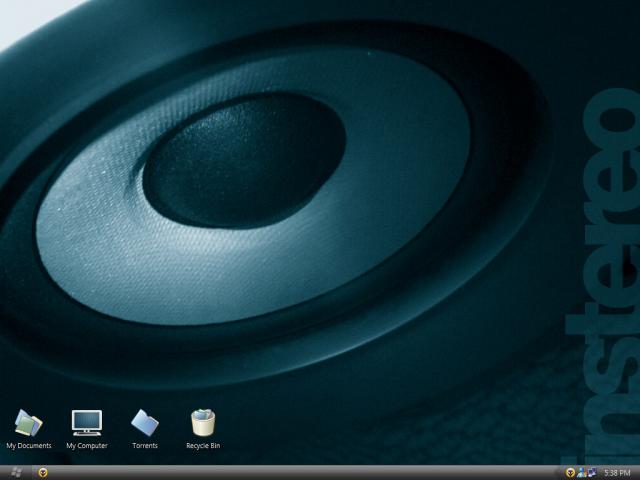This screenshot has width=640, height=480.
Task: Click the 5:38 PM taskbar clock
Action: (x=617, y=473)
